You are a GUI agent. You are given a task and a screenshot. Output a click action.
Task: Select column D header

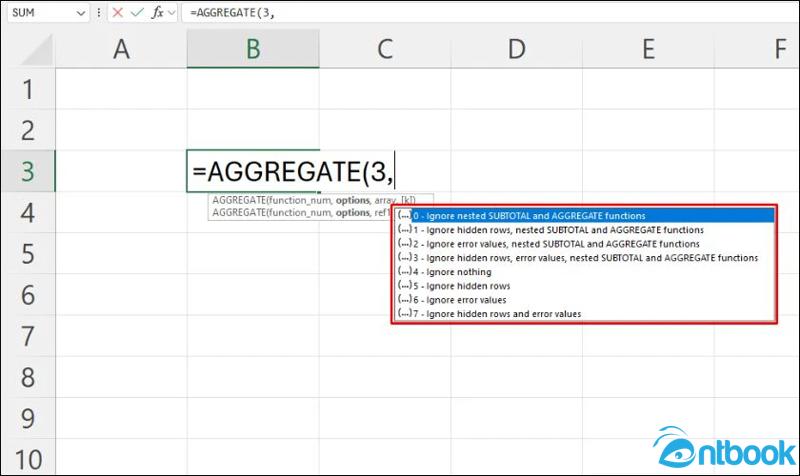pos(516,49)
